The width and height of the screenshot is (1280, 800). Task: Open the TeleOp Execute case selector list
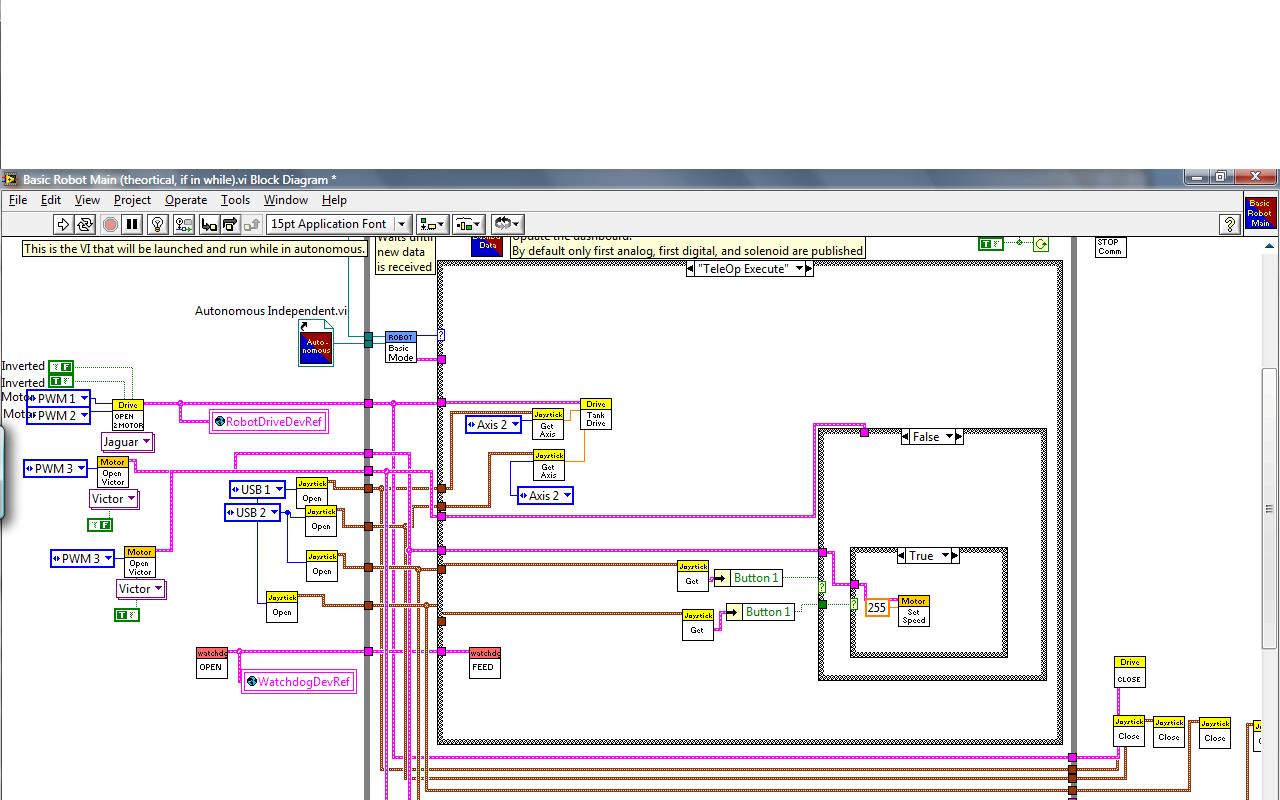pos(750,269)
